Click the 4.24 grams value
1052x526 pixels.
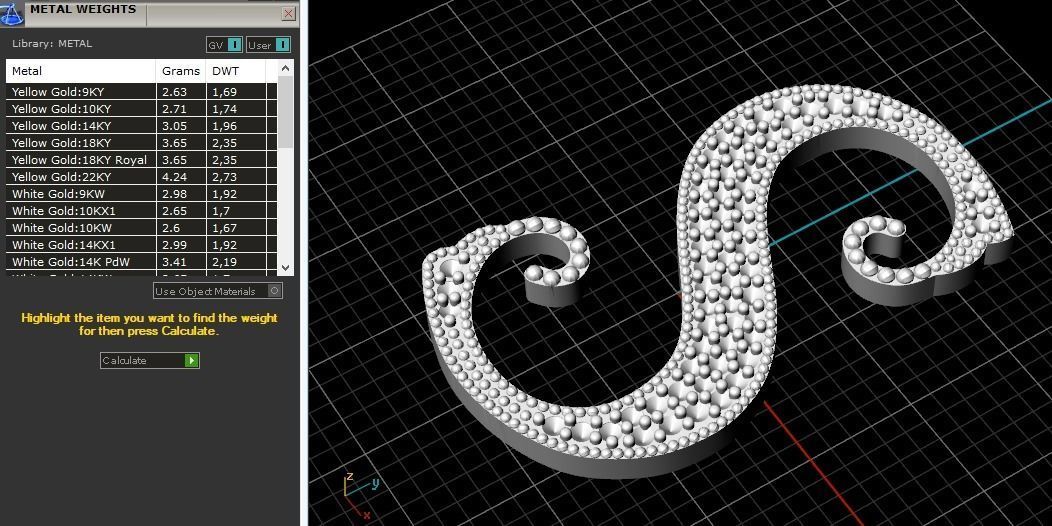pyautogui.click(x=174, y=177)
